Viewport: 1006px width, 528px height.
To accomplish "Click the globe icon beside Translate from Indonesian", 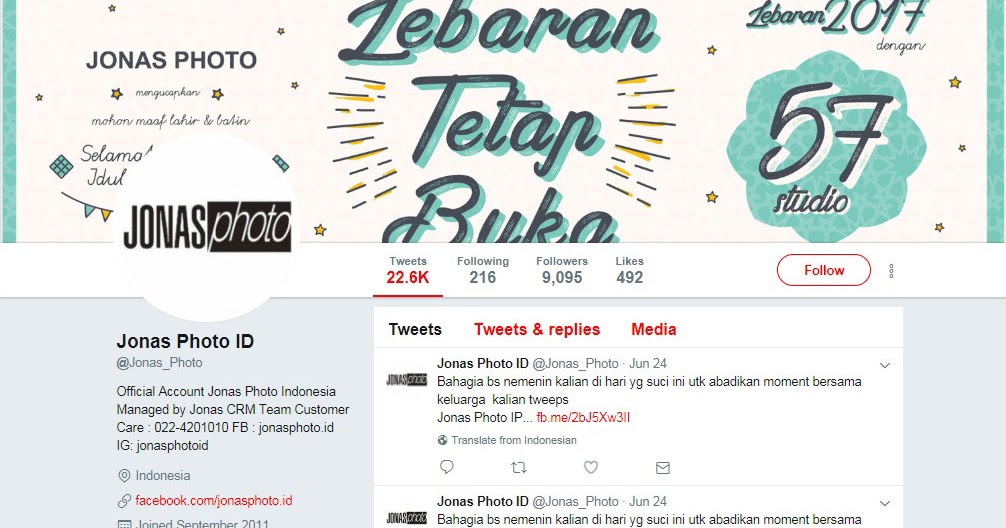I will (443, 440).
